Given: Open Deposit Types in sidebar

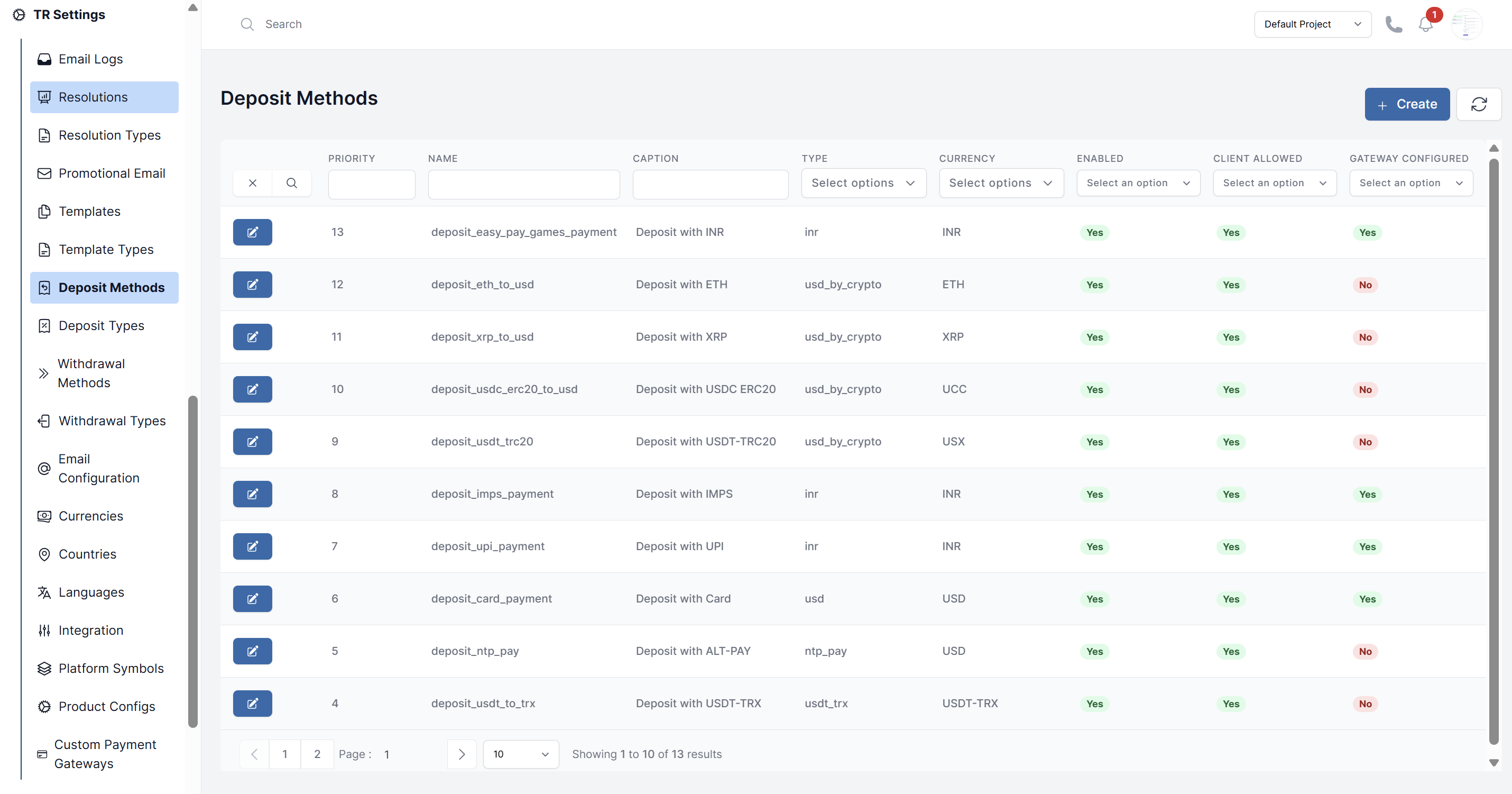Looking at the screenshot, I should point(105,325).
